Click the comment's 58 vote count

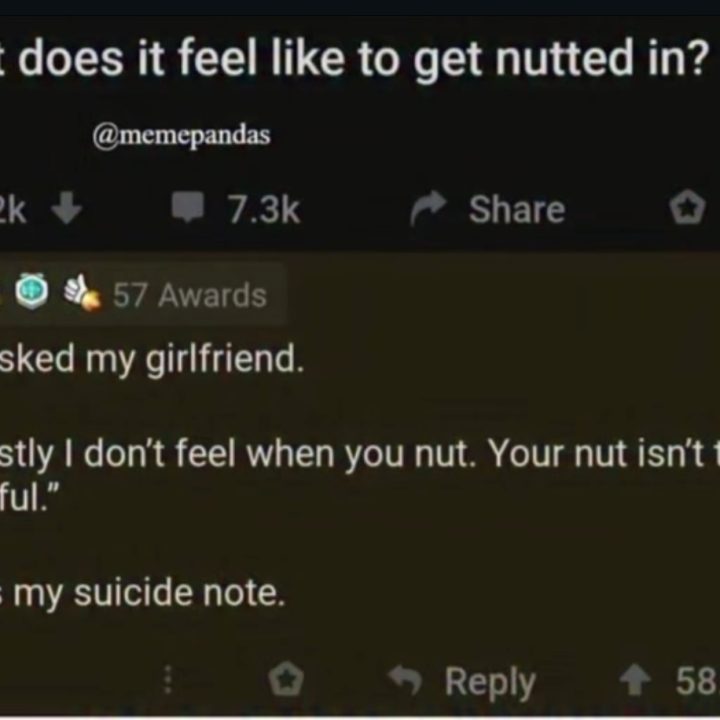click(696, 681)
